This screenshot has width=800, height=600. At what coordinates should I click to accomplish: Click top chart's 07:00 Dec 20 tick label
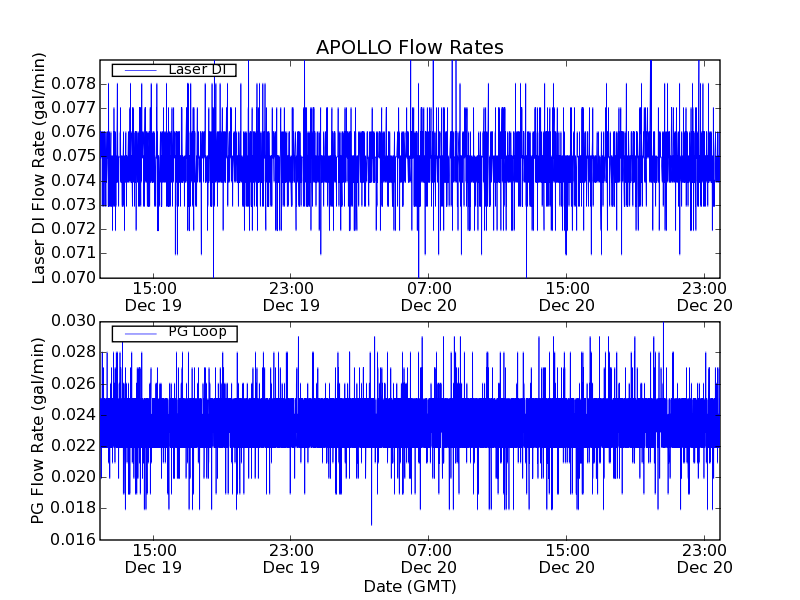point(428,297)
